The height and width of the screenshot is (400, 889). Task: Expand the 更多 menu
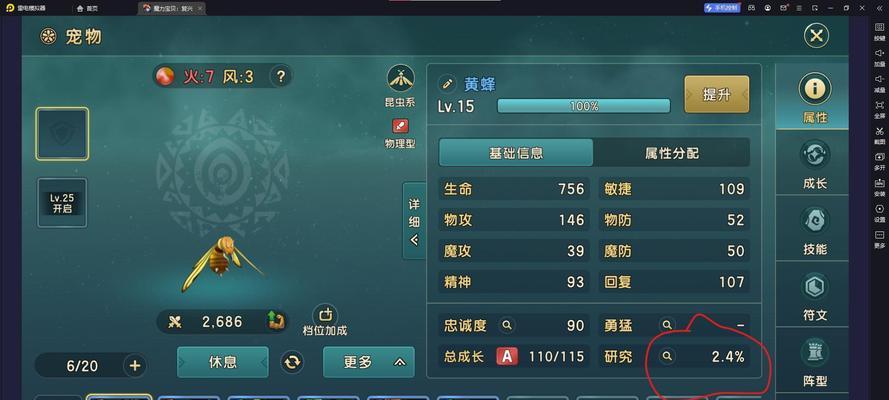[369, 362]
